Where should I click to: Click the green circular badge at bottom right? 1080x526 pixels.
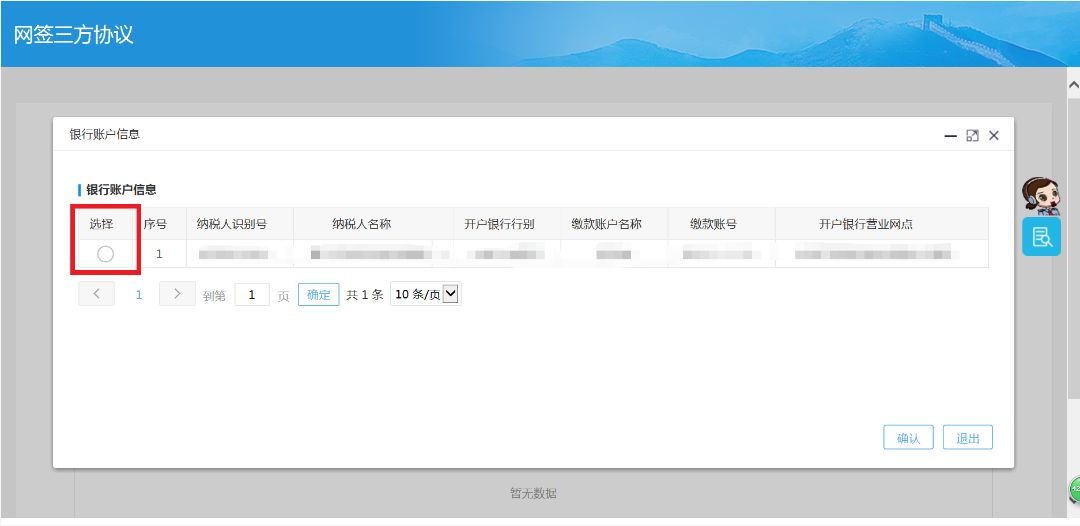pos(1075,490)
